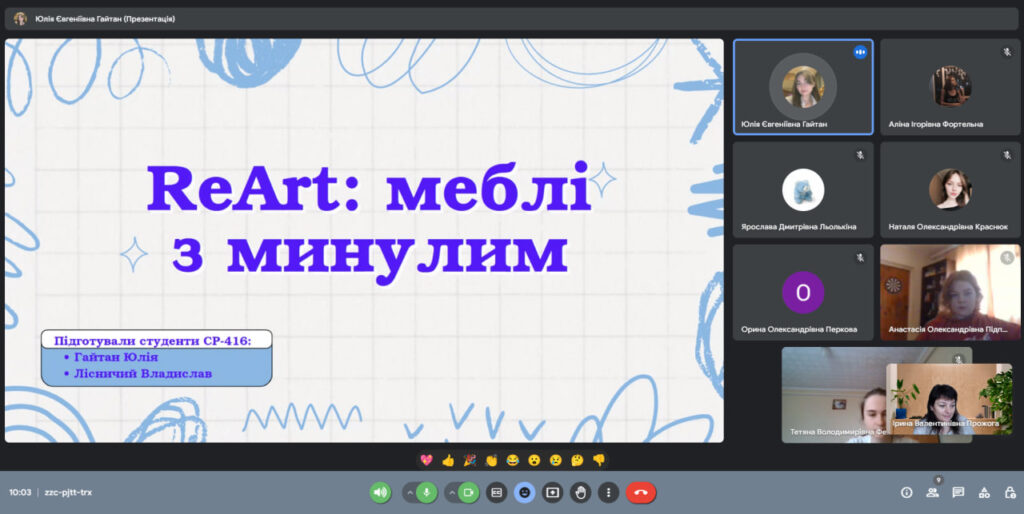The image size is (1024, 514).
Task: Raise your hand
Action: coord(580,492)
